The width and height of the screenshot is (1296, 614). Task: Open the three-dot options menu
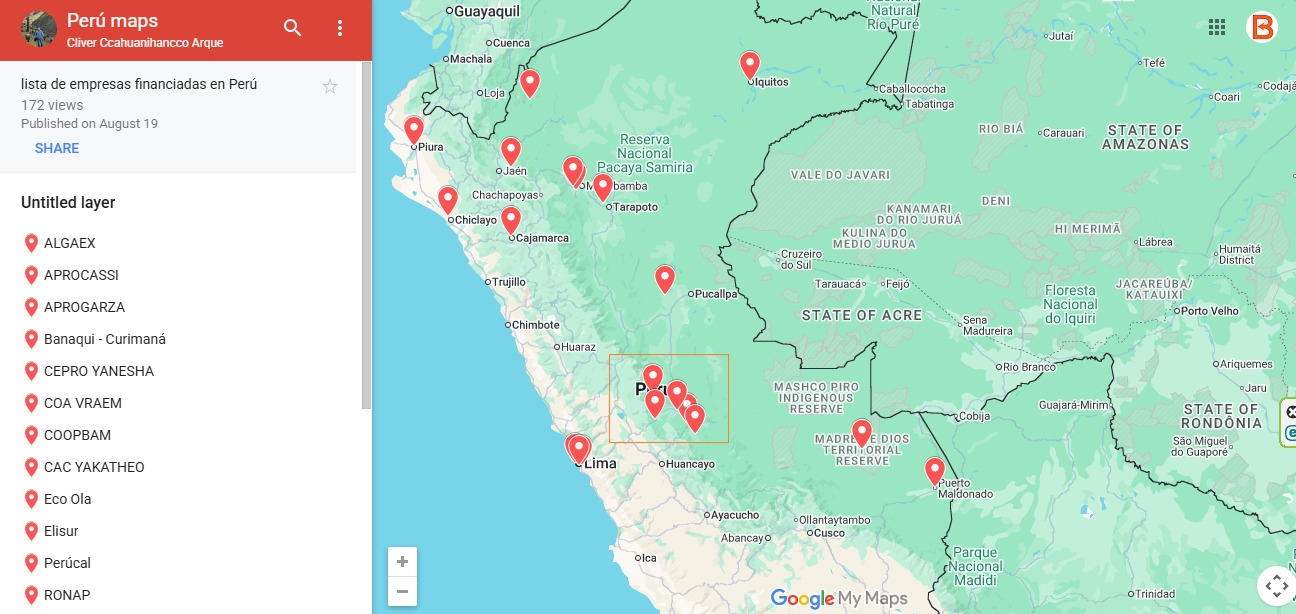coord(340,28)
